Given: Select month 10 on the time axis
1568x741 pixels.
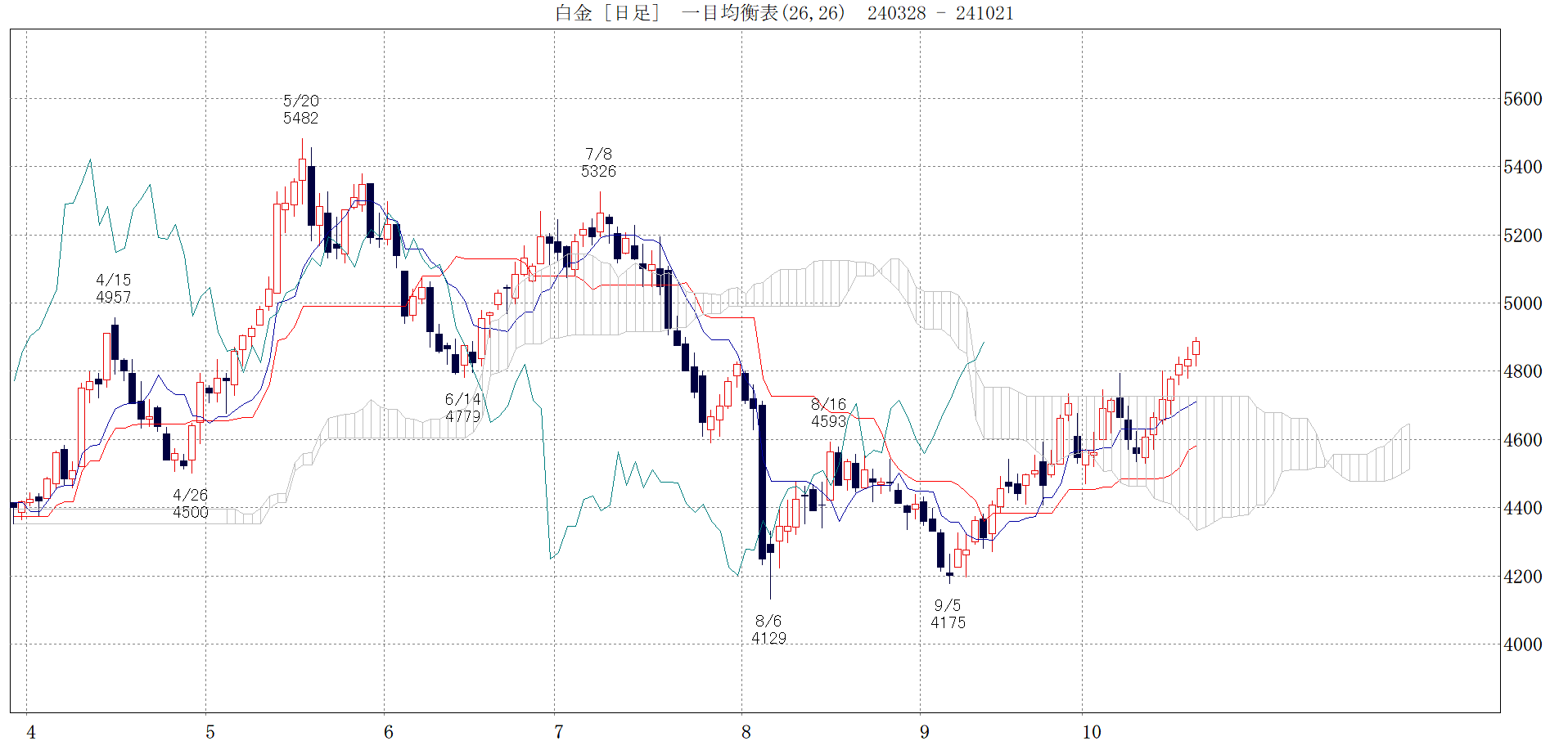Looking at the screenshot, I should click(x=1091, y=732).
